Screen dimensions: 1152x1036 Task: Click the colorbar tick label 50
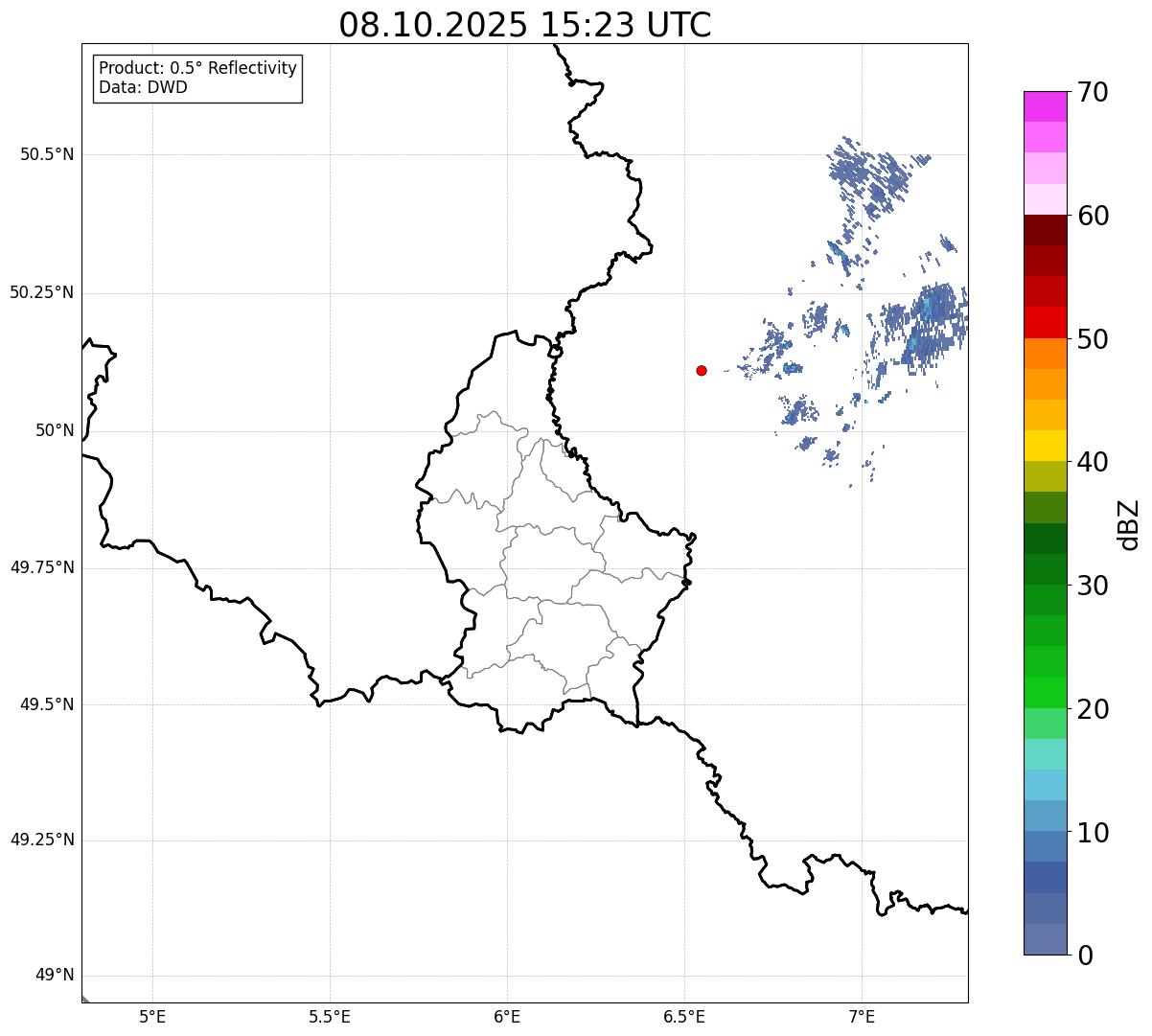pos(1093,339)
